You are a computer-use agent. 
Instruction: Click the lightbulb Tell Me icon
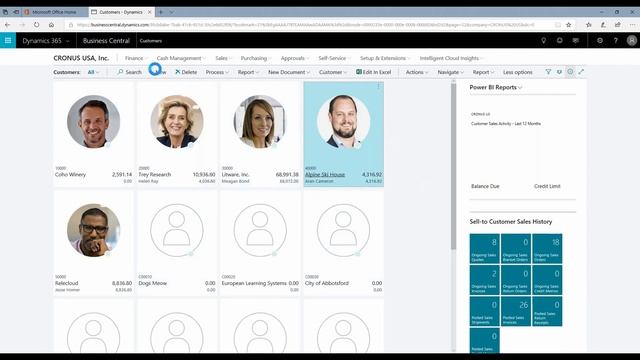pos(544,40)
